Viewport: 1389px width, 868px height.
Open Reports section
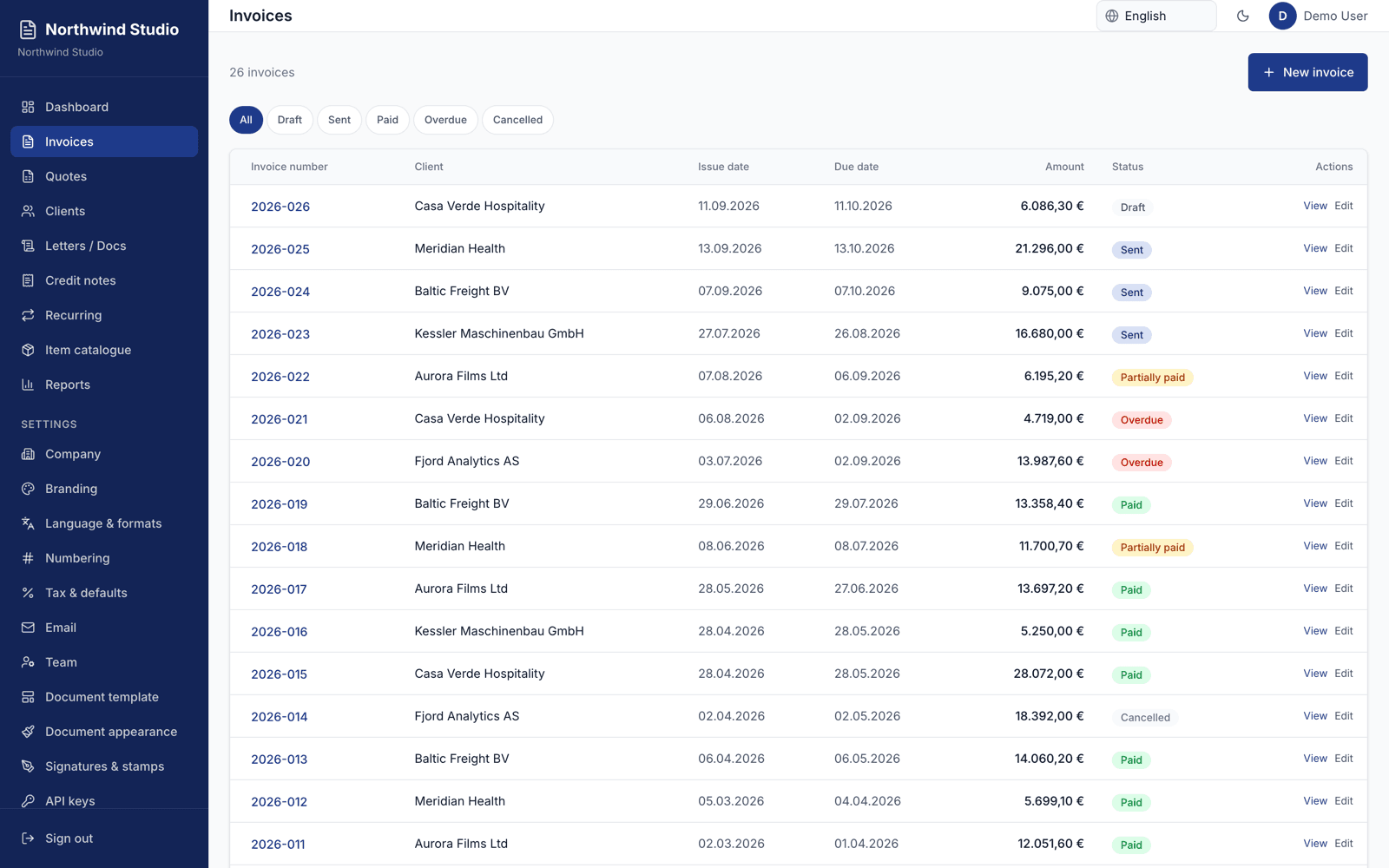coord(104,385)
